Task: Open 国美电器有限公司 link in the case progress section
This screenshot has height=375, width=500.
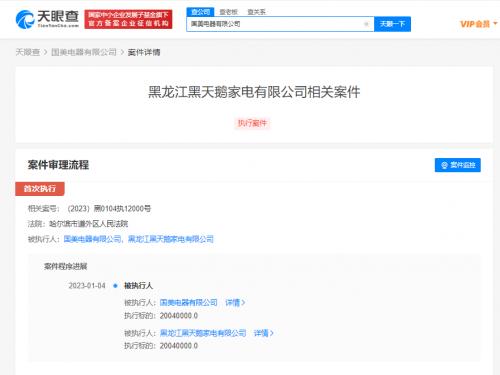Action: (x=188, y=302)
